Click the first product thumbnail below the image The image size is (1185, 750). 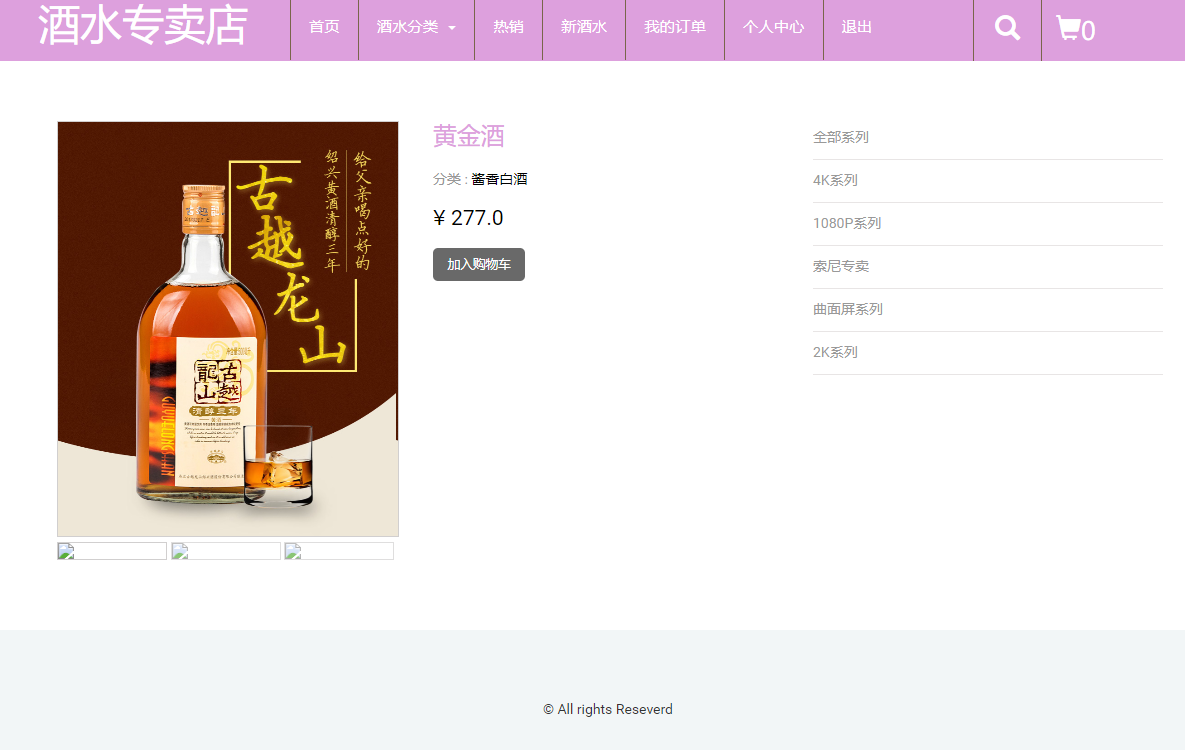pyautogui.click(x=111, y=549)
